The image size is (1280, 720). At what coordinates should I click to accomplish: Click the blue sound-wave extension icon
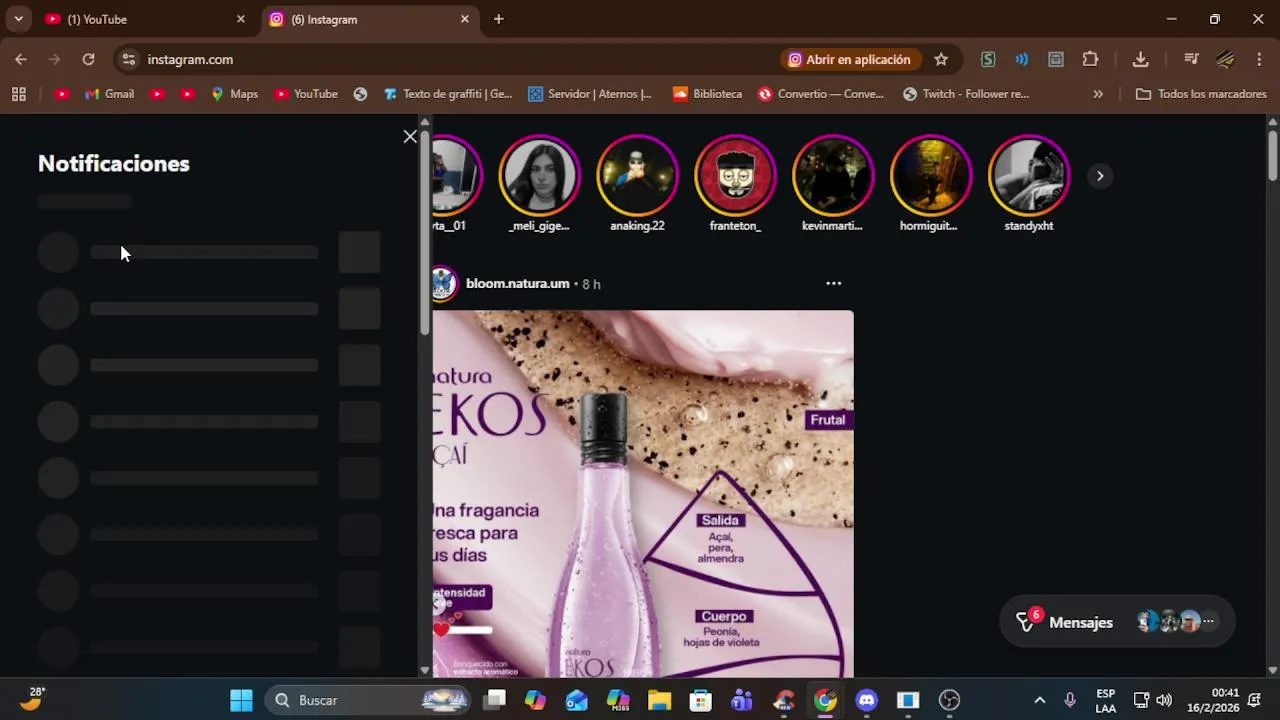coord(1022,60)
